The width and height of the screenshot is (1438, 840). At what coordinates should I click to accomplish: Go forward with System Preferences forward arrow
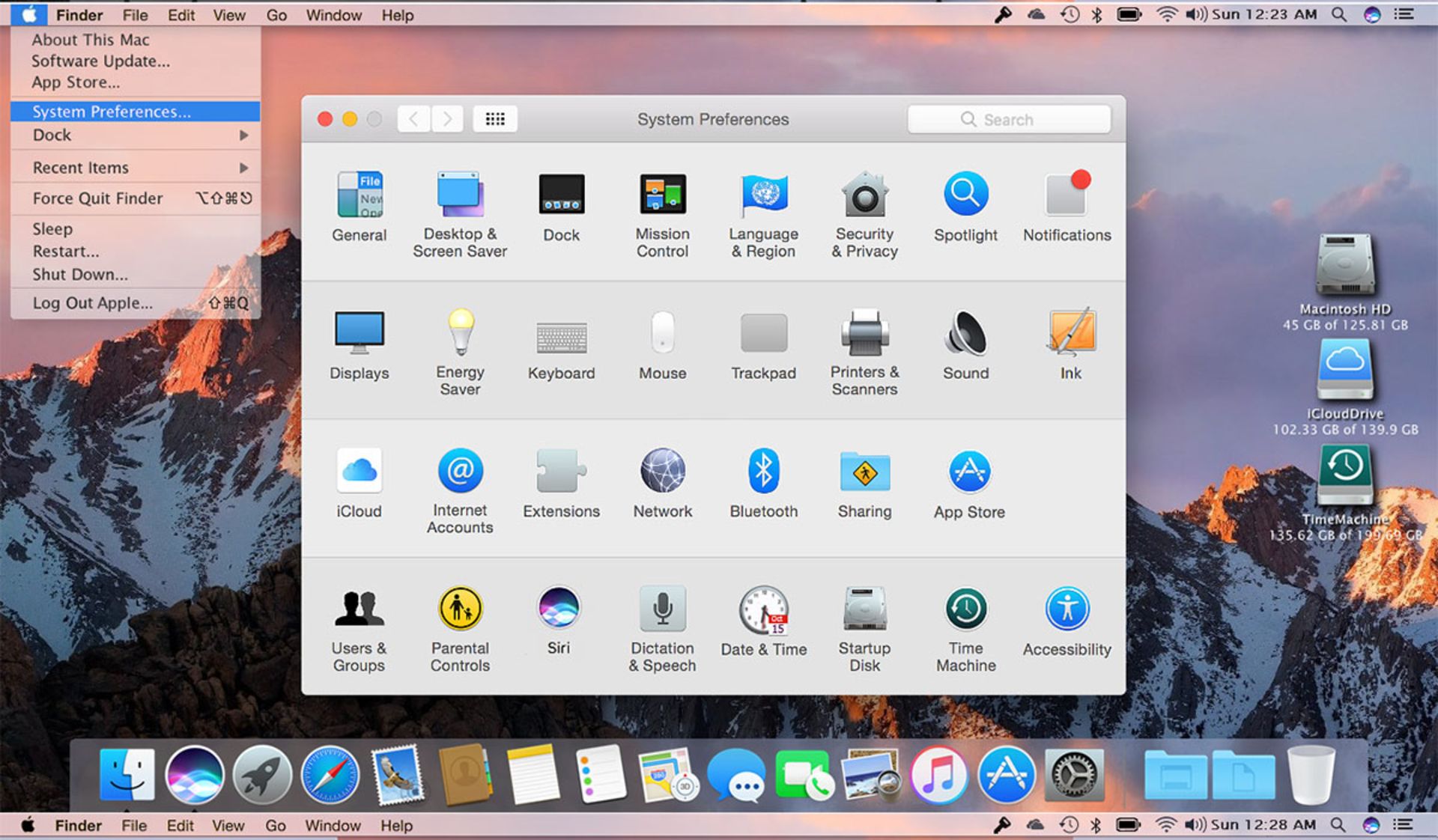(447, 119)
